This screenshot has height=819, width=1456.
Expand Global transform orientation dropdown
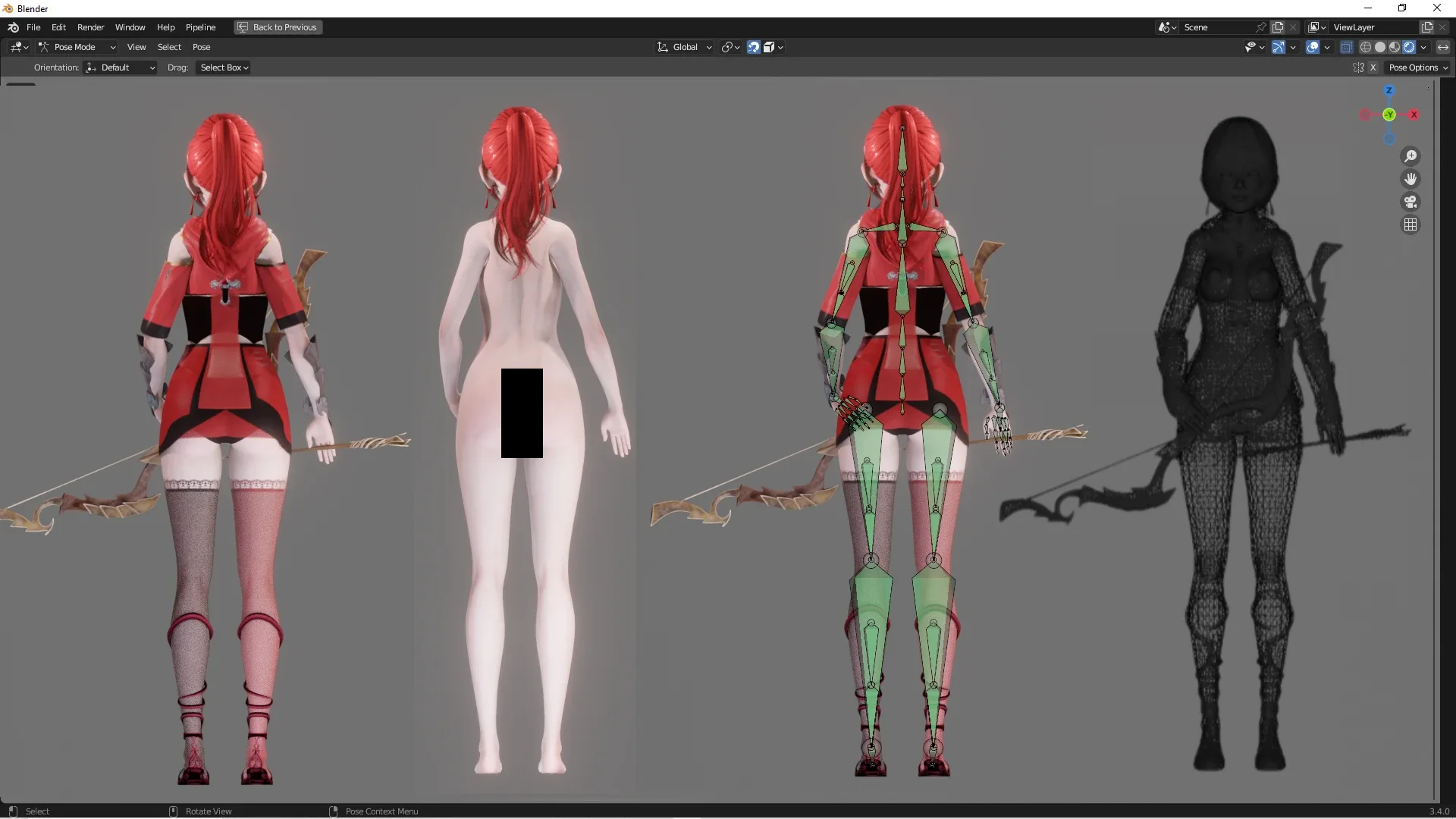tap(684, 47)
